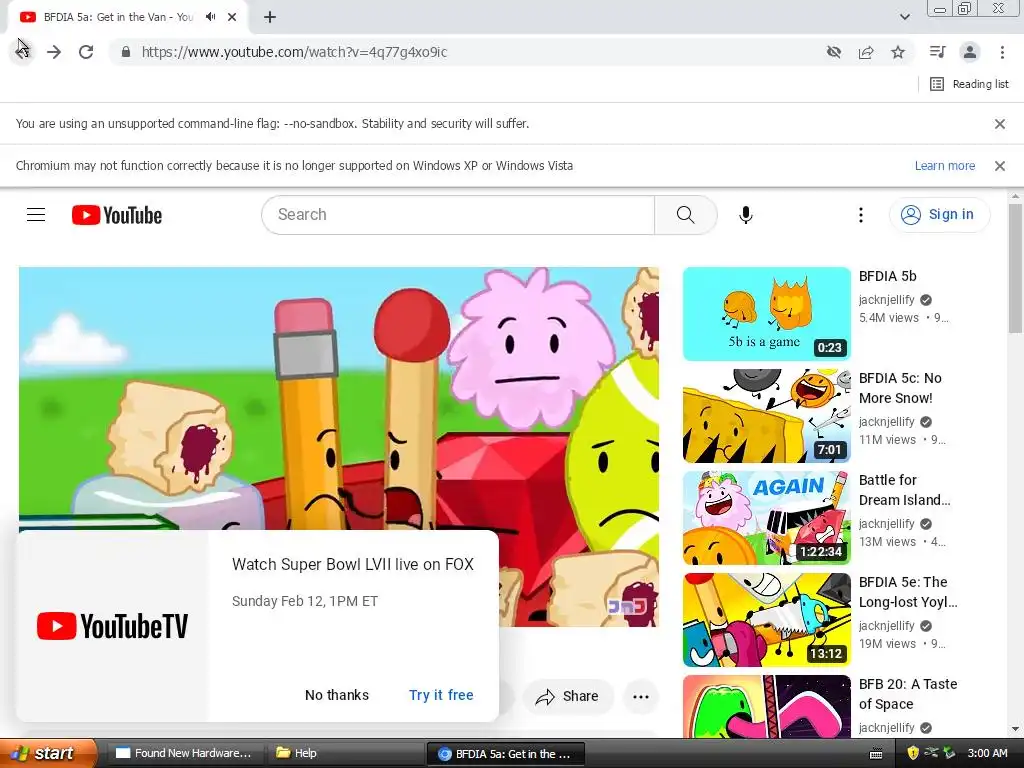1024x768 pixels.
Task: Open BFDIA 5c: No More Snow! thumbnail
Action: [767, 416]
